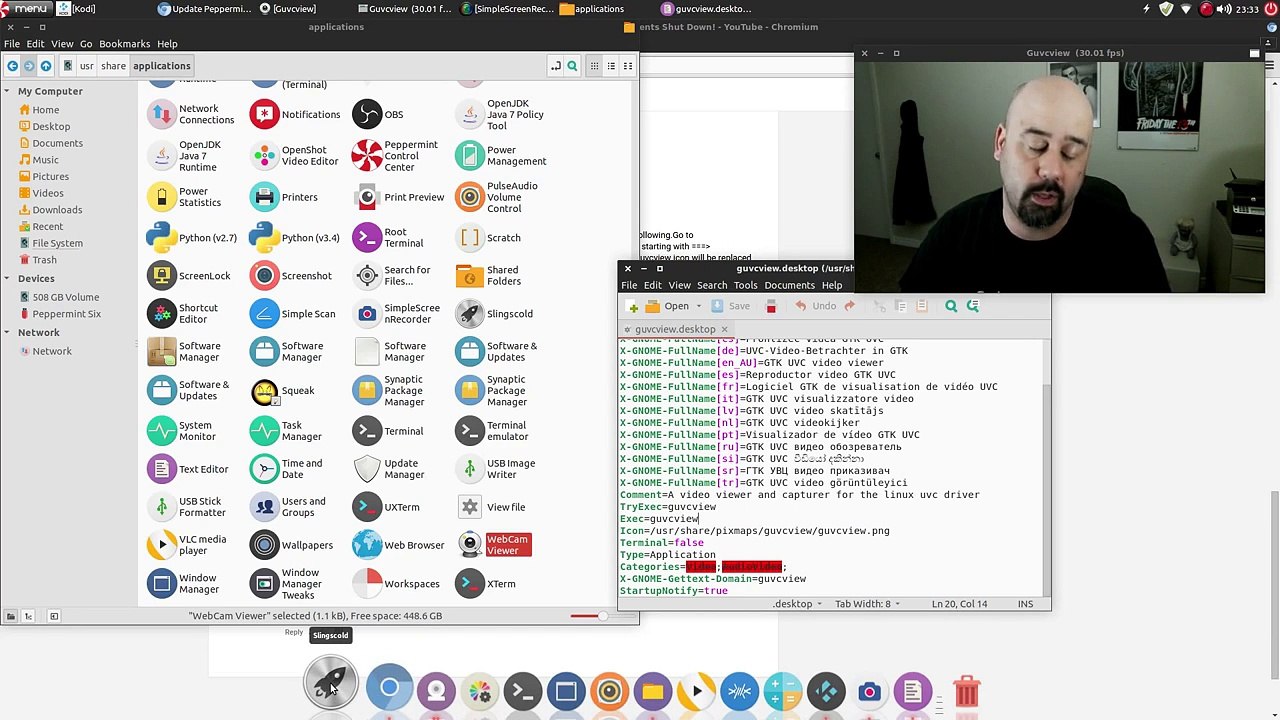Image resolution: width=1280 pixels, height=720 pixels.
Task: Select the System Monitor icon
Action: pyautogui.click(x=161, y=431)
